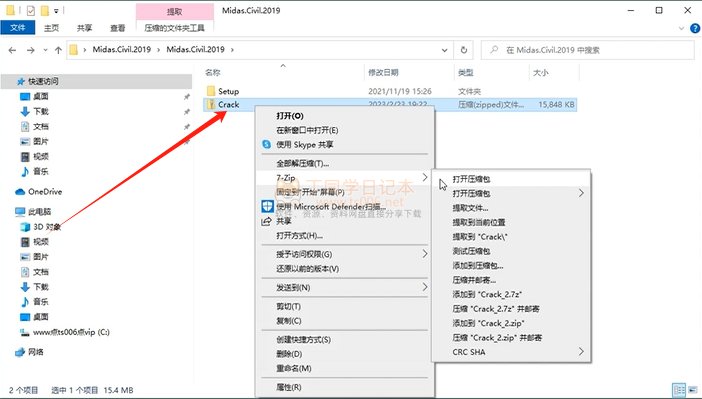Click the share icon next to 共享 menu entry

click(x=266, y=221)
